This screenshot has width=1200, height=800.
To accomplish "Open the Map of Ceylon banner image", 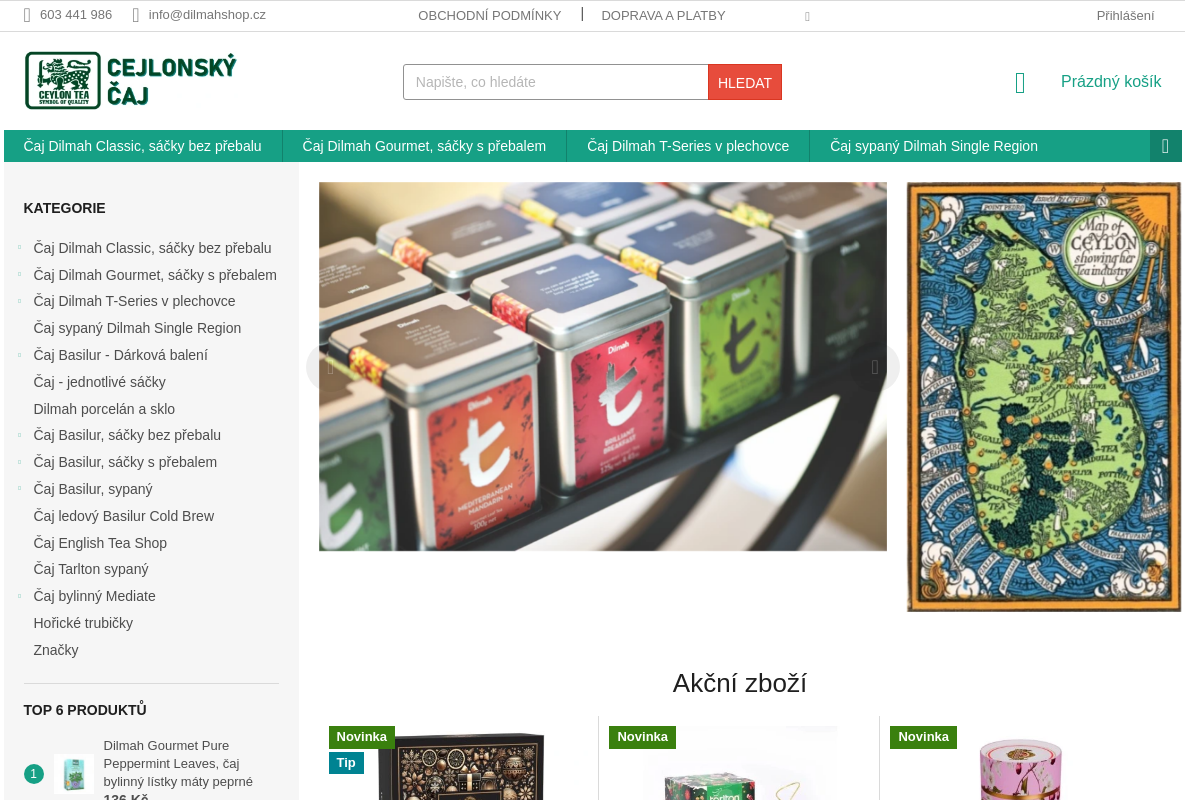I will tap(1043, 396).
